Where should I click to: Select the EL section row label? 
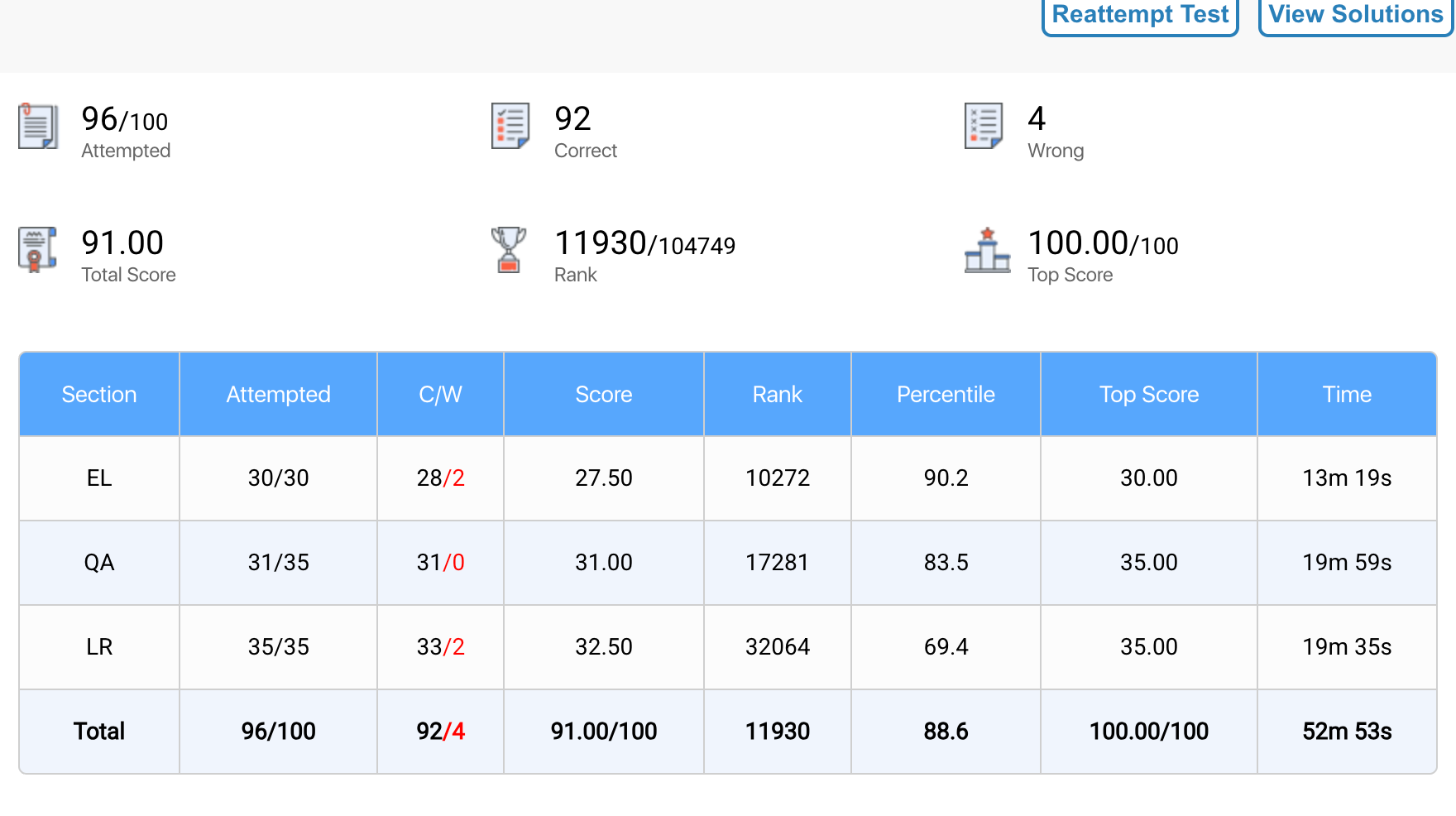click(x=99, y=478)
